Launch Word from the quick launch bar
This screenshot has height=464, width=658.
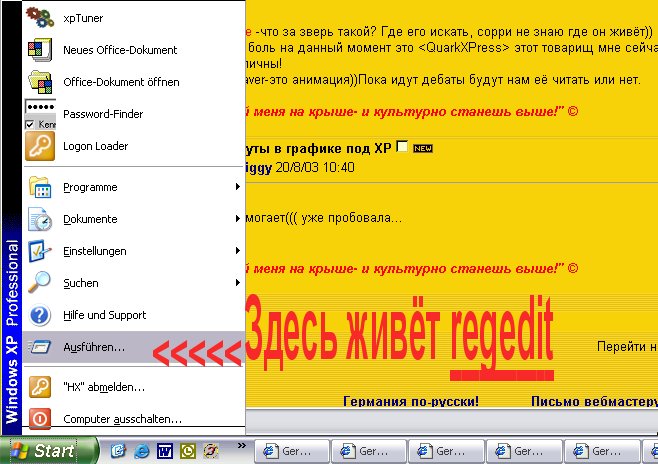[x=163, y=451]
